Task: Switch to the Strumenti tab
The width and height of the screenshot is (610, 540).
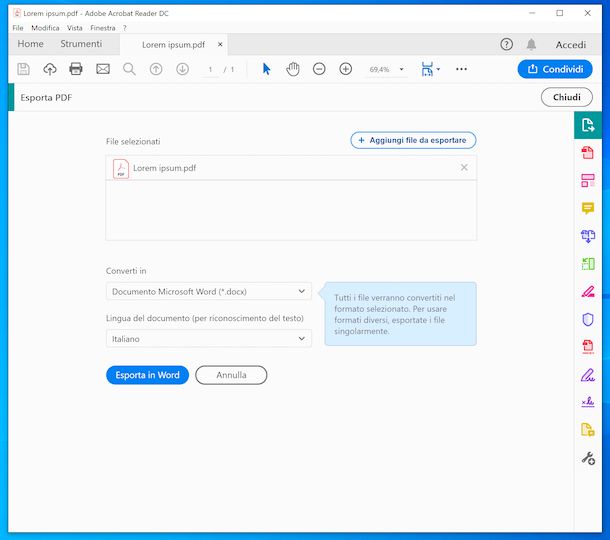Action: 81,44
